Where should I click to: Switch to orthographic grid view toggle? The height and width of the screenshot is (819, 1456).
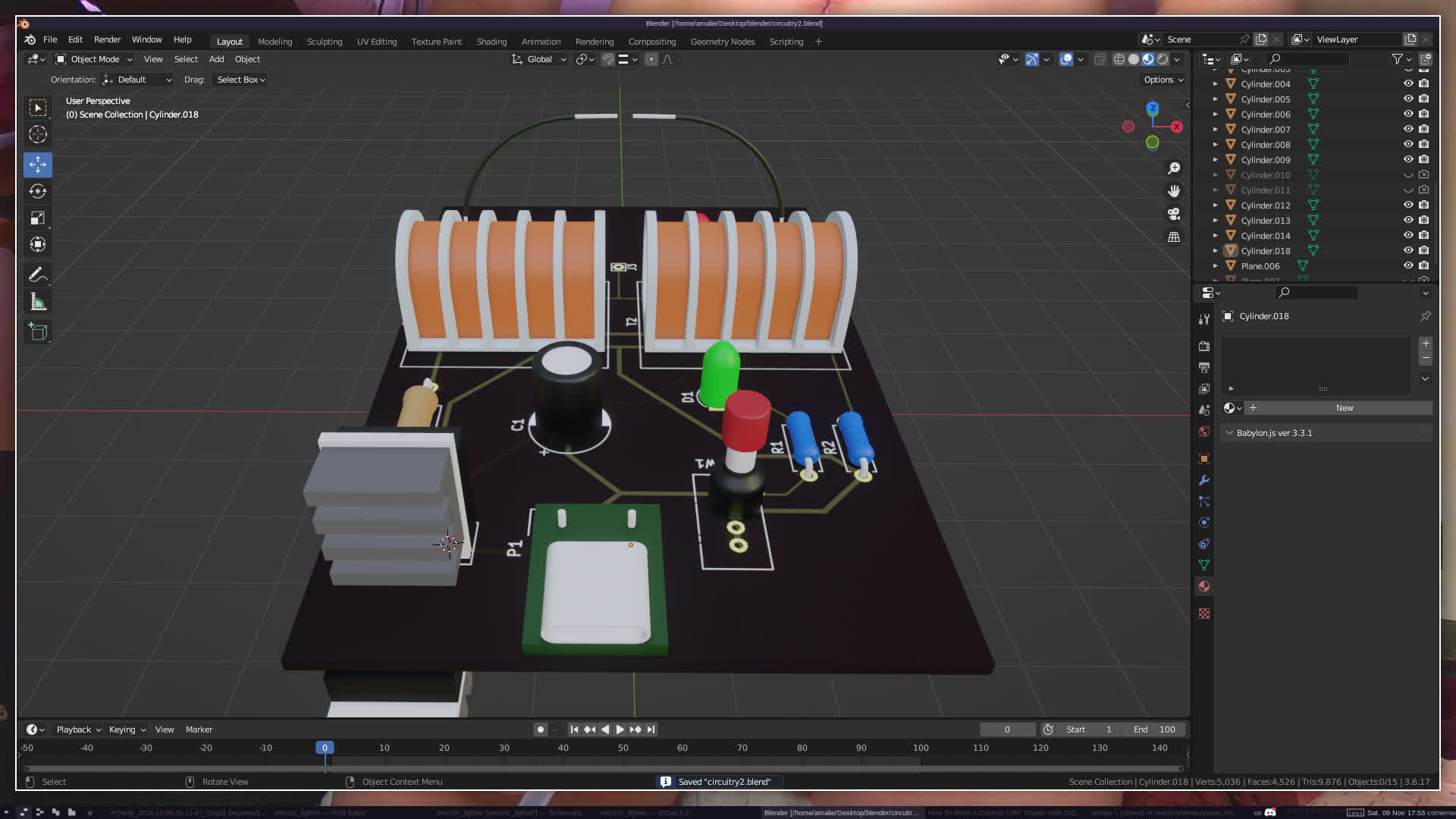[x=1174, y=237]
